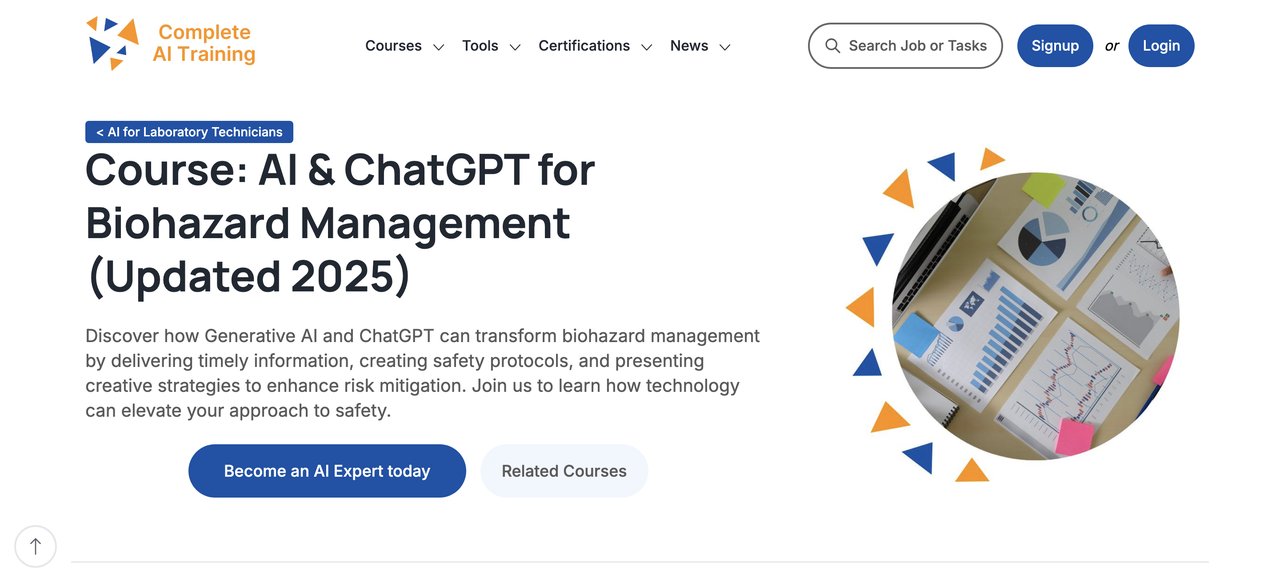Open the Tools menu
Screen dimensions: 1280x582
(x=480, y=46)
